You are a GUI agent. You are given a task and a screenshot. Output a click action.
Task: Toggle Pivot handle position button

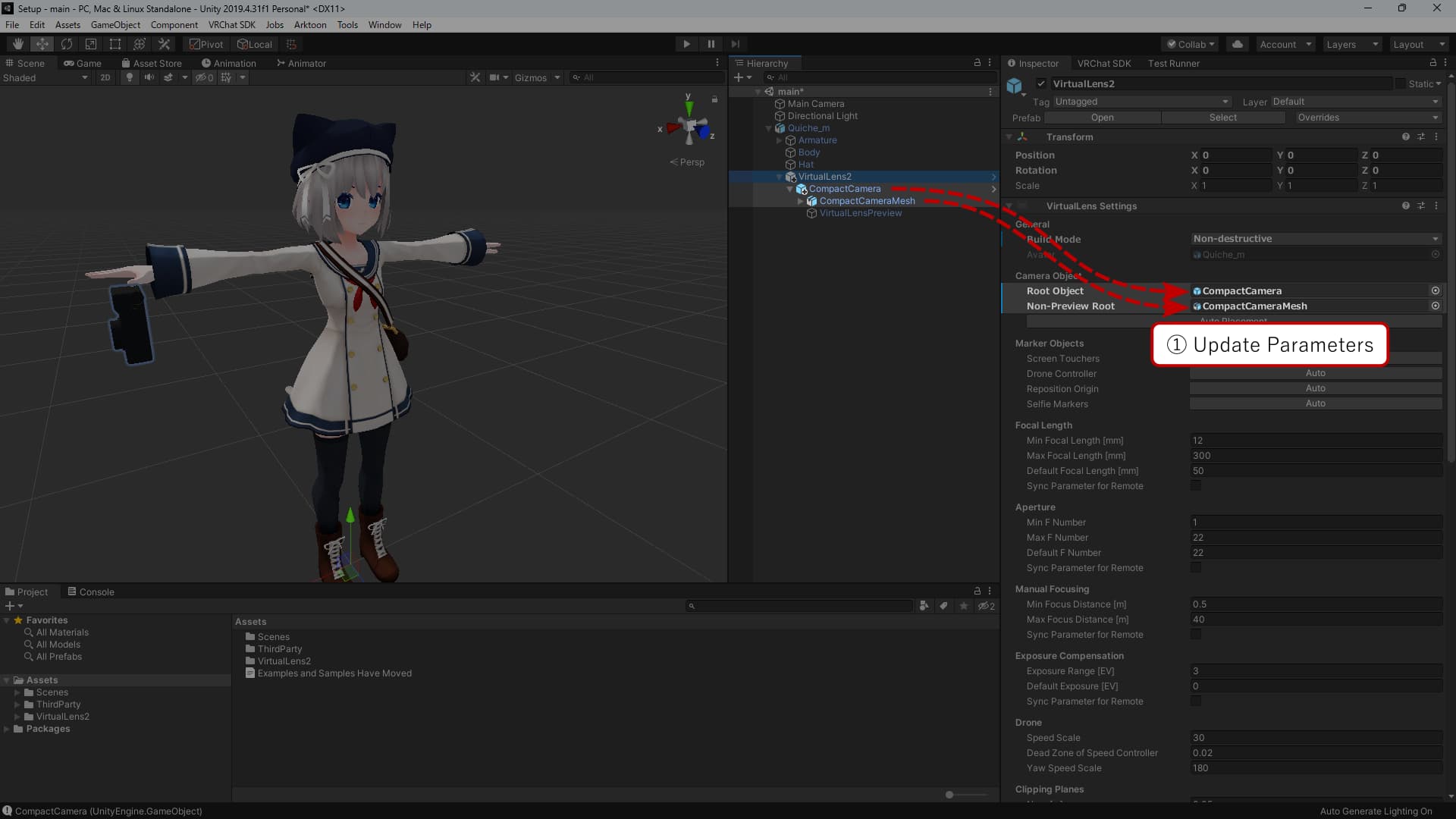pyautogui.click(x=206, y=44)
